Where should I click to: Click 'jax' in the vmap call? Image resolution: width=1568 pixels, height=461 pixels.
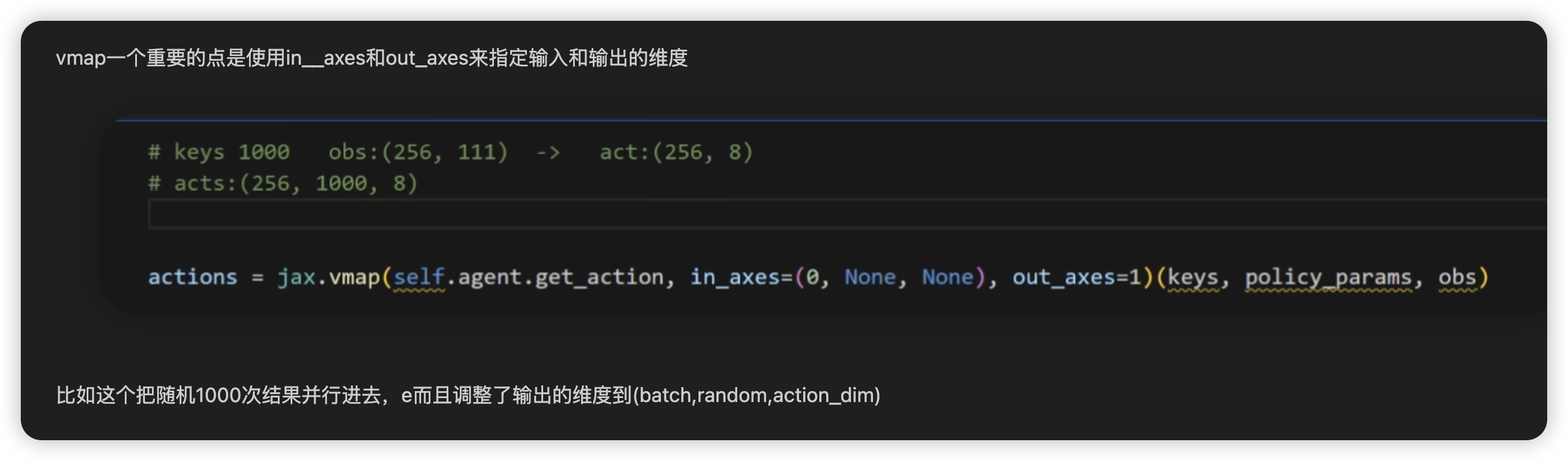296,277
